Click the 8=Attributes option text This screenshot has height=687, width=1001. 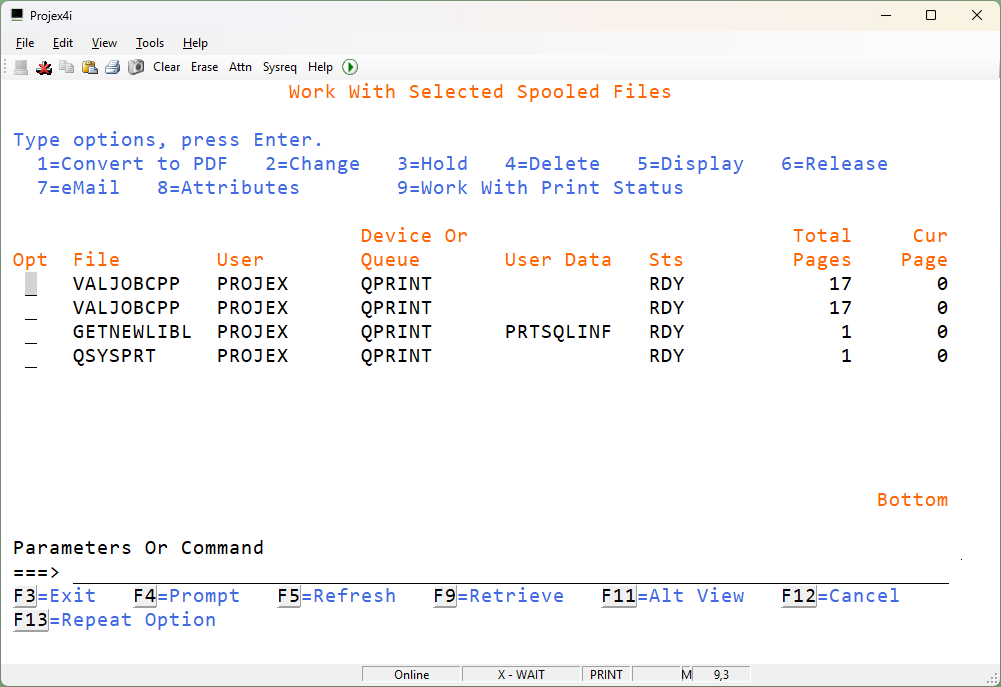228,188
